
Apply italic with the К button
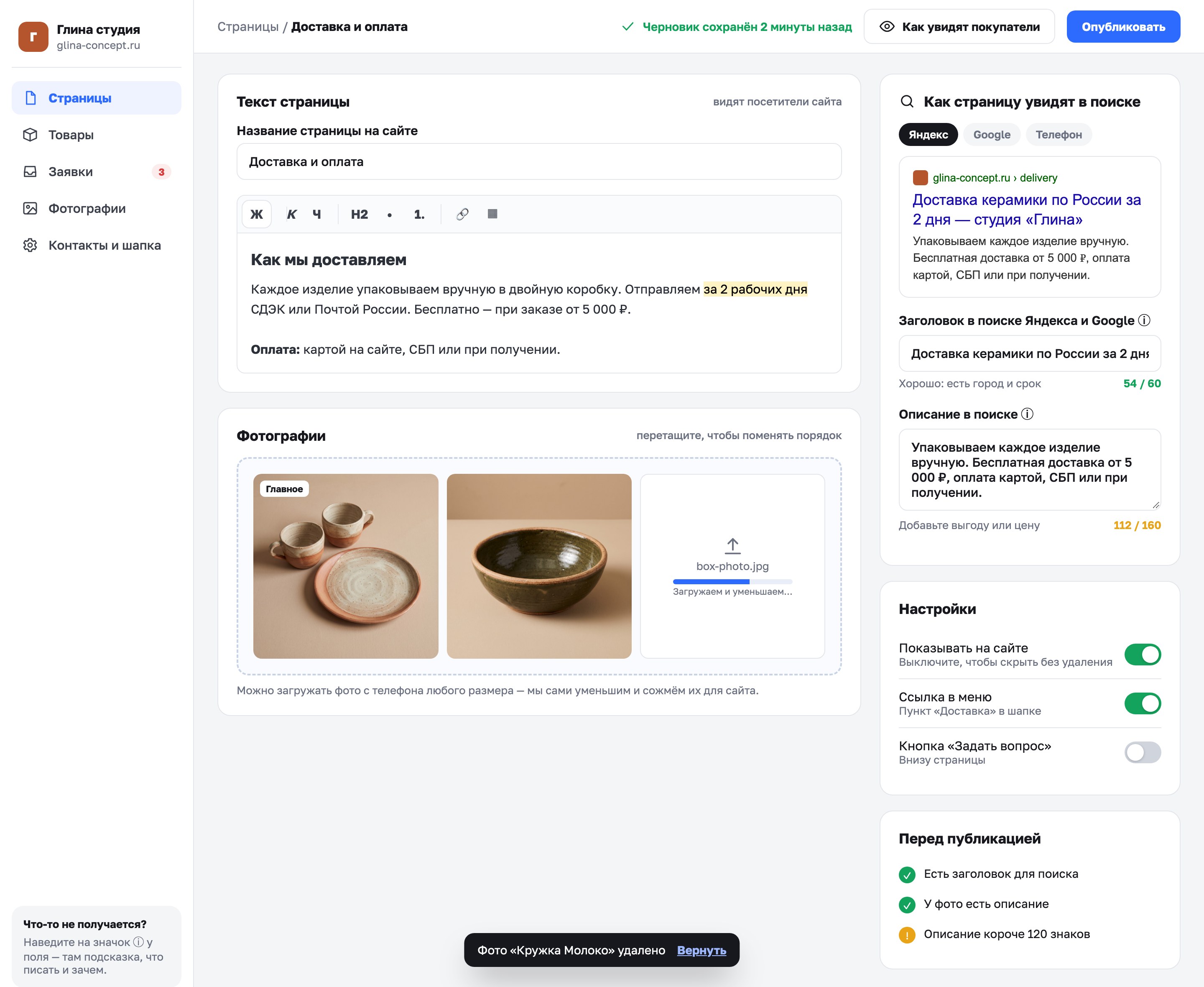pyautogui.click(x=291, y=215)
